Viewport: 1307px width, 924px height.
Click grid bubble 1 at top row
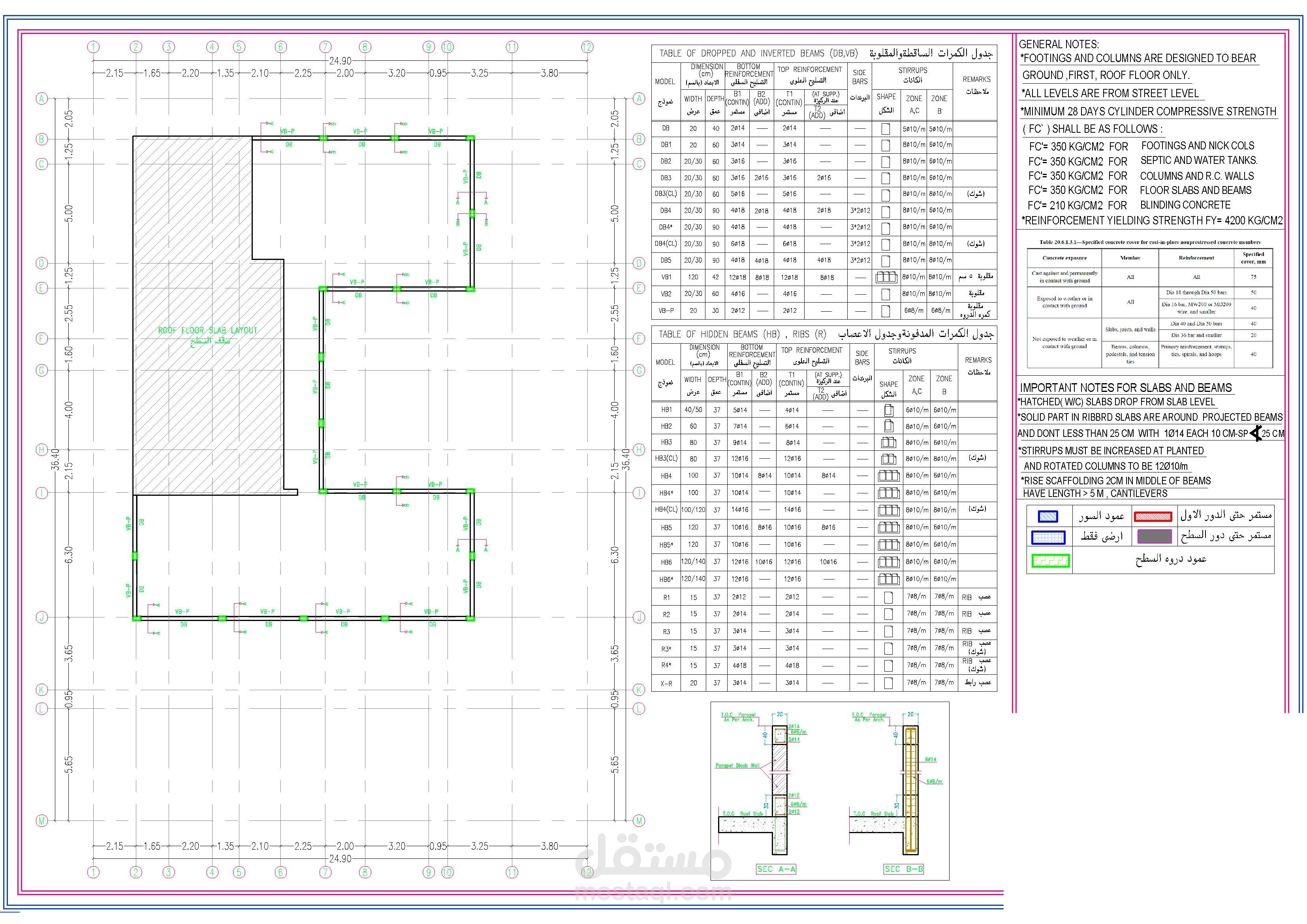[93, 47]
